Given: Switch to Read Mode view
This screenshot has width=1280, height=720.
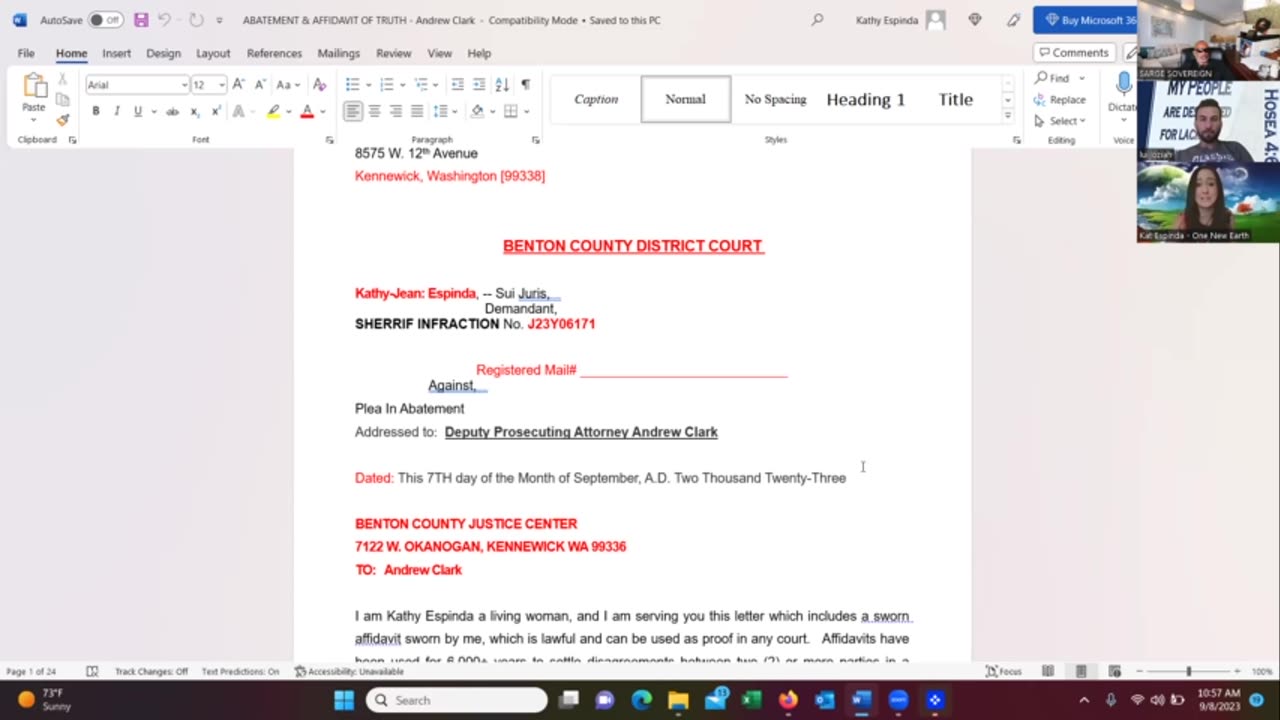Looking at the screenshot, I should point(1048,671).
